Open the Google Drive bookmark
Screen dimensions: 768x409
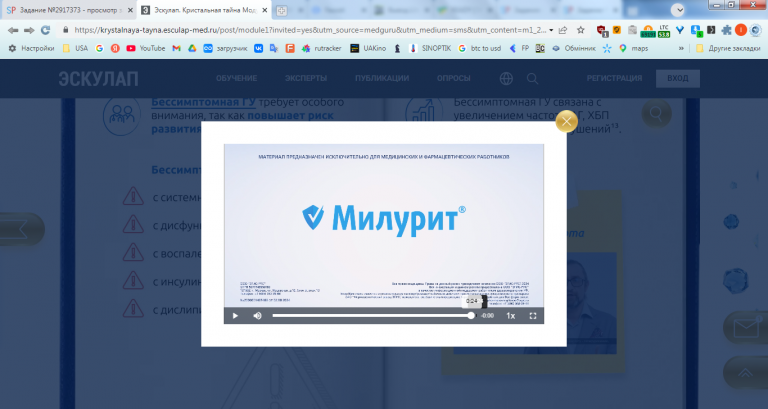192,48
